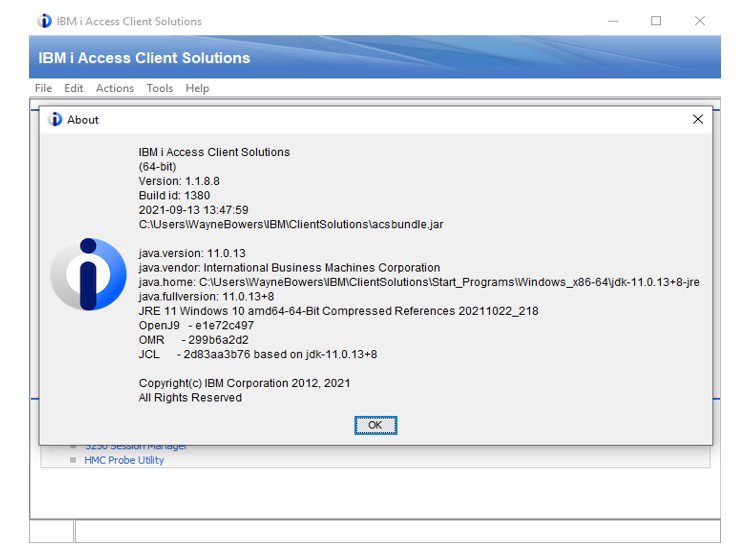
Task: Click the app icon in main window title bar
Action: pyautogui.click(x=44, y=21)
